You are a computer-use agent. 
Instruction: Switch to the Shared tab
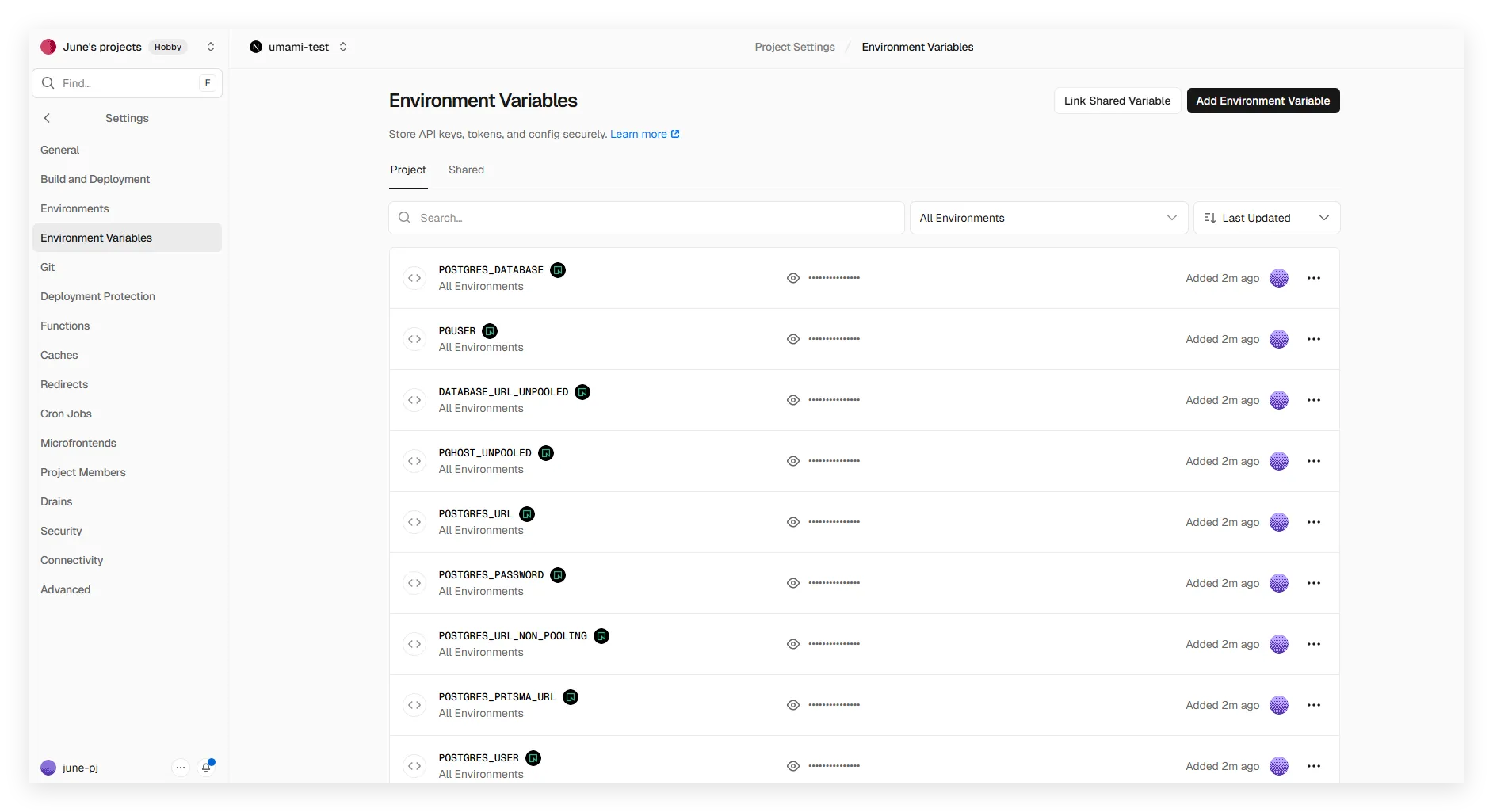click(x=466, y=170)
